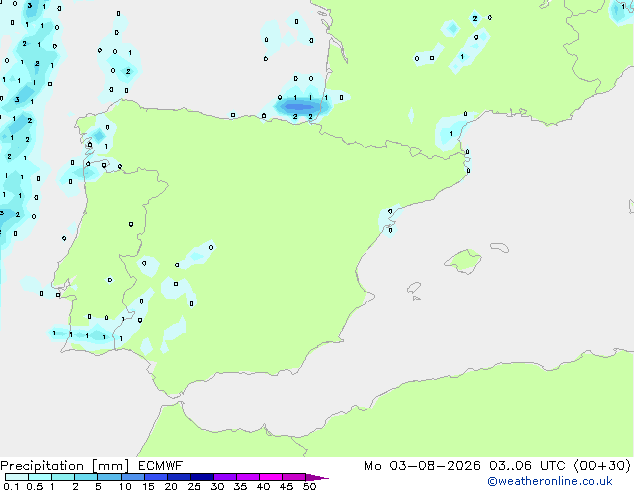Click the value 3 in top-left rain band
Screen dimensions: 634x490
[x=30, y=6]
